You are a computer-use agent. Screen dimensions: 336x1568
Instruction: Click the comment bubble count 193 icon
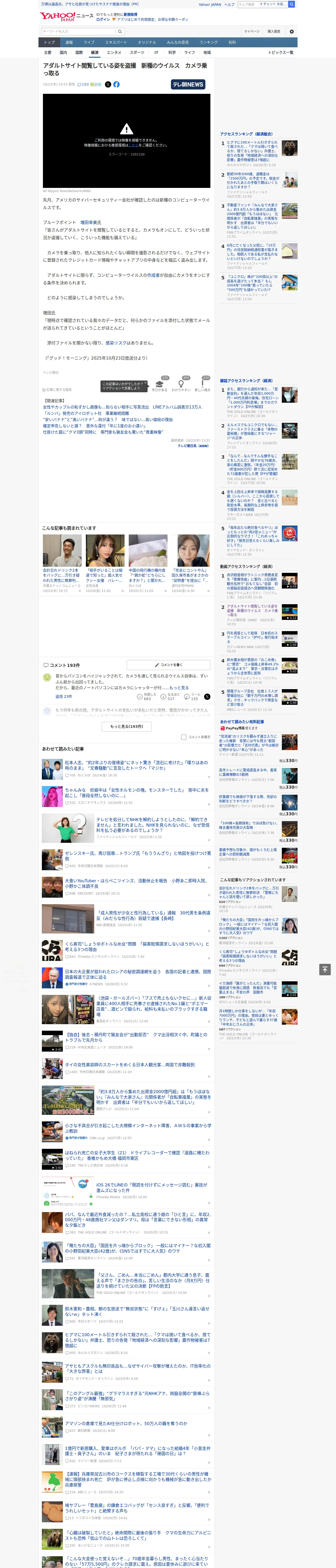(x=83, y=85)
